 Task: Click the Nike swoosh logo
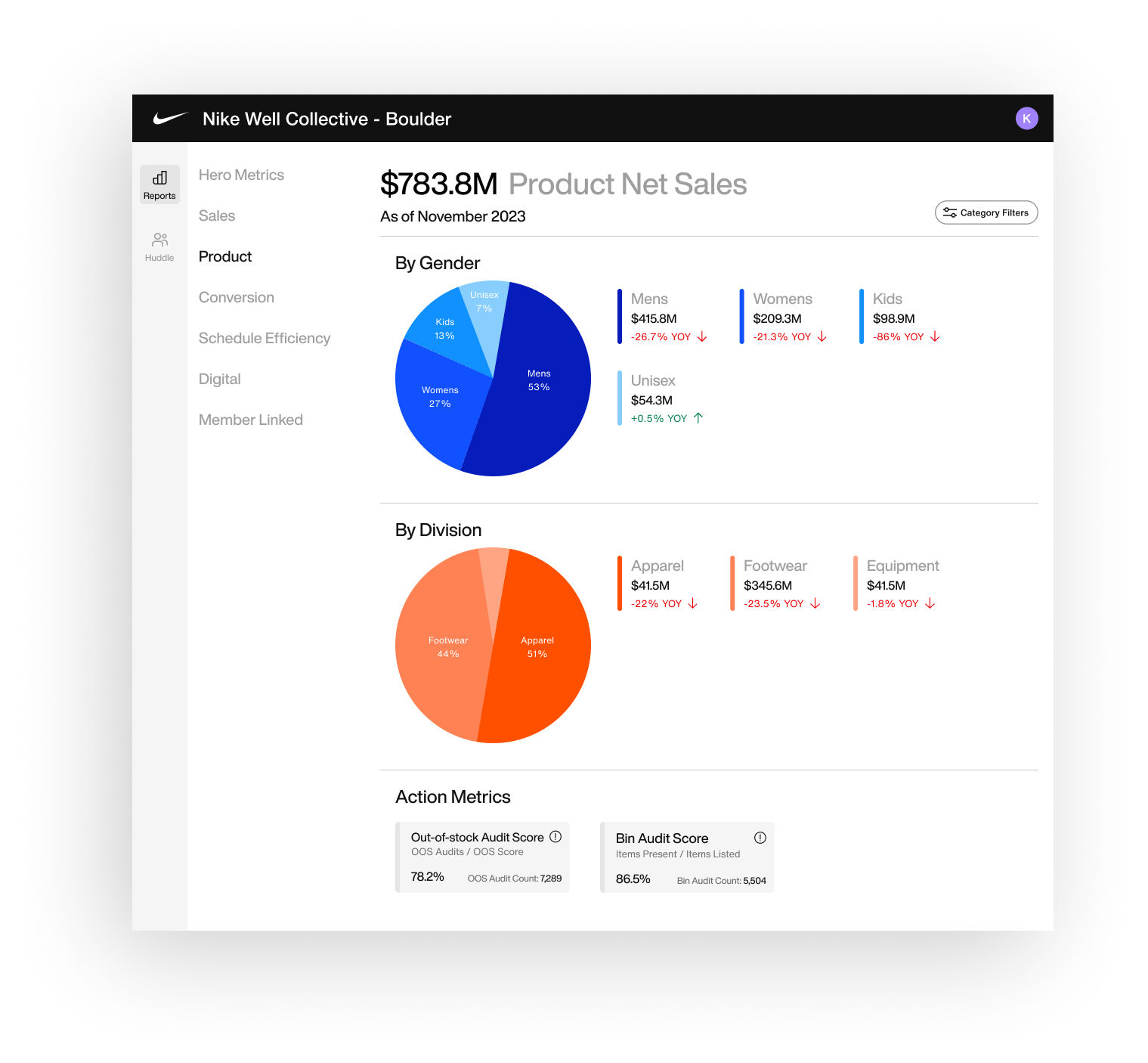[x=170, y=118]
